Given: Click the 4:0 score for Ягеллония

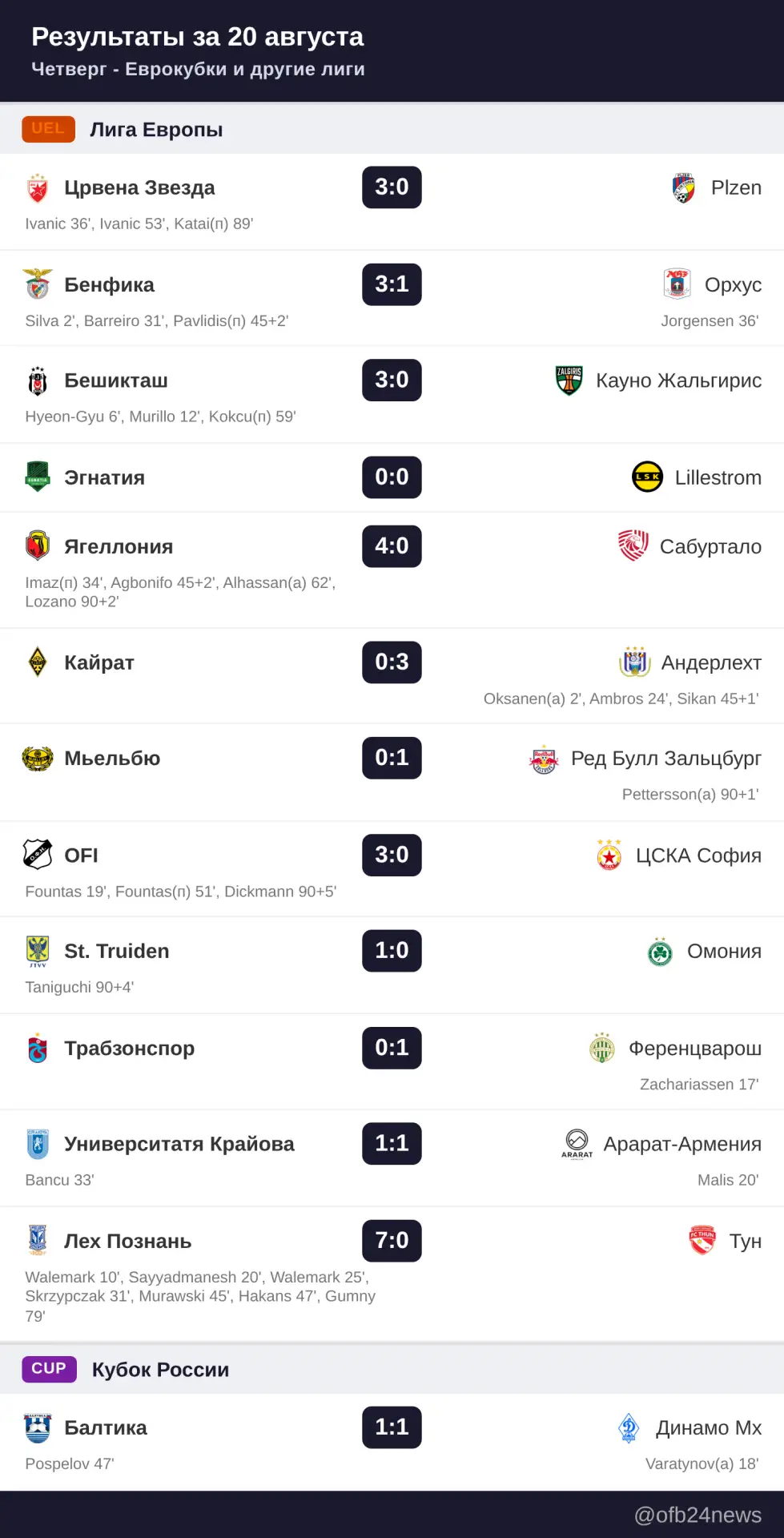Looking at the screenshot, I should pos(392,546).
